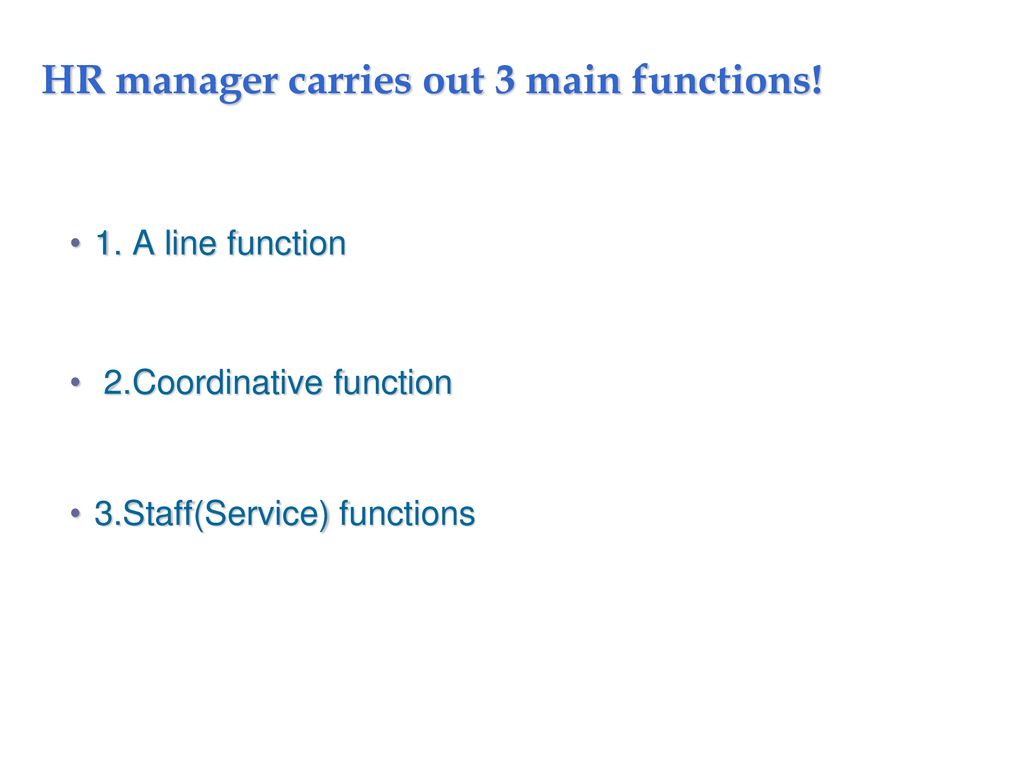
Task: Click the word 'line' in first bullet
Action: (190, 244)
